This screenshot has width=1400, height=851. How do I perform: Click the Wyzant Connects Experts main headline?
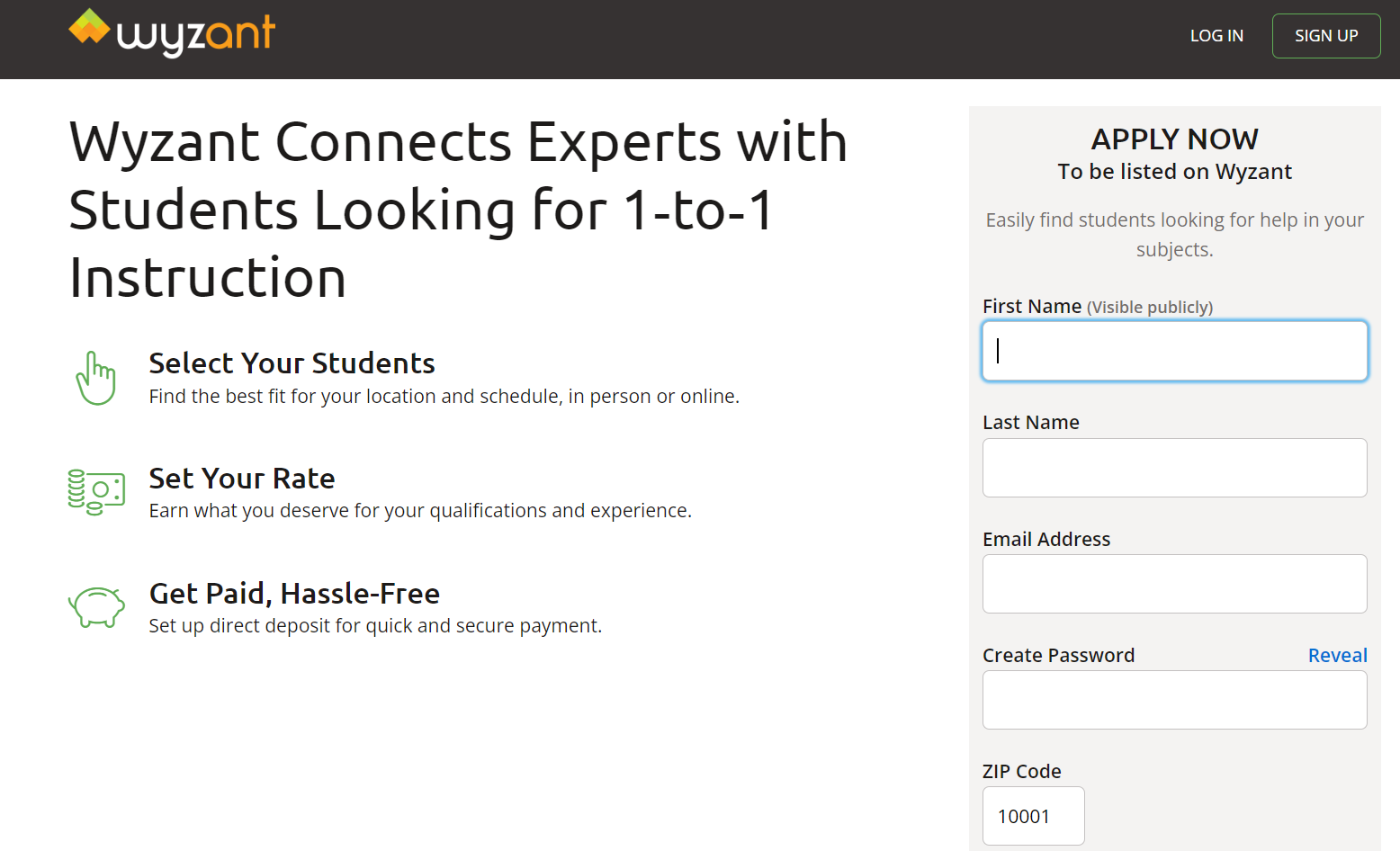click(458, 210)
